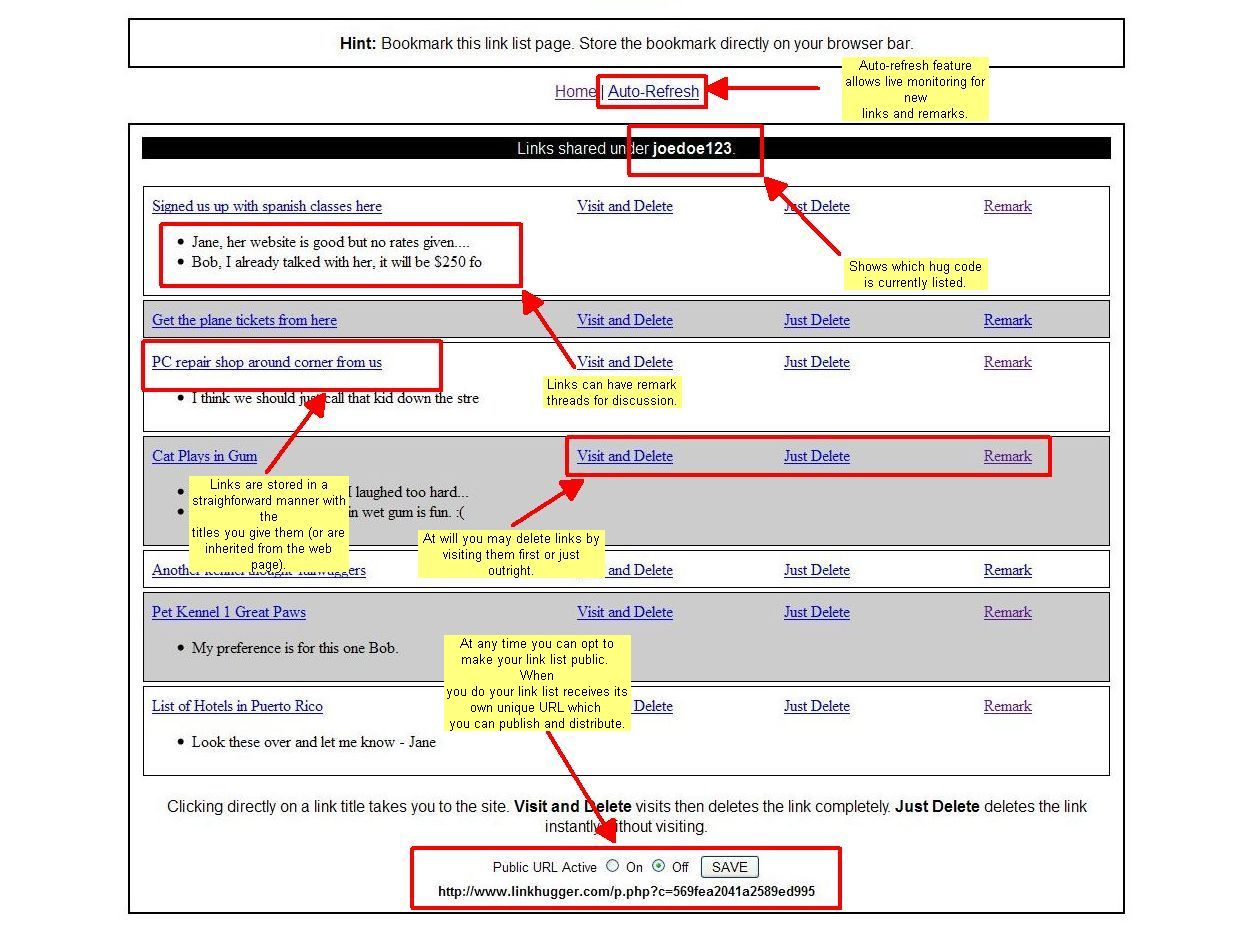Open the 'Cat Plays in Gum' link
Screen dimensions: 1250x927
tap(205, 456)
